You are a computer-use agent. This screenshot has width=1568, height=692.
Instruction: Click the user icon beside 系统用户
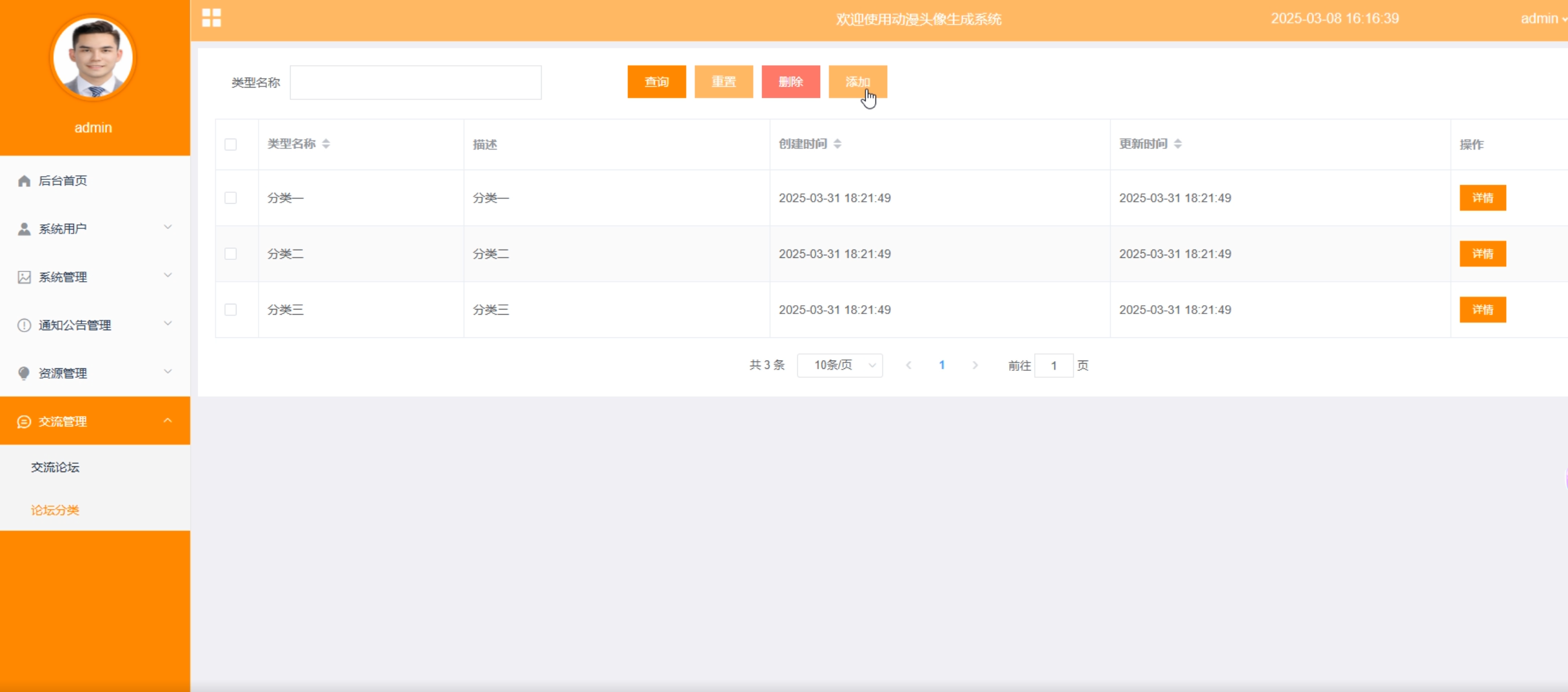tap(24, 229)
